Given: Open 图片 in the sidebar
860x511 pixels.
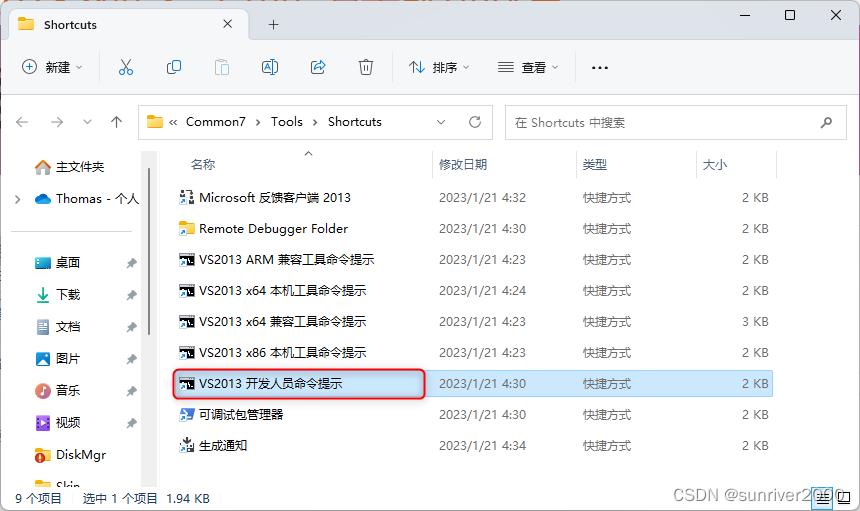Looking at the screenshot, I should [x=57, y=359].
